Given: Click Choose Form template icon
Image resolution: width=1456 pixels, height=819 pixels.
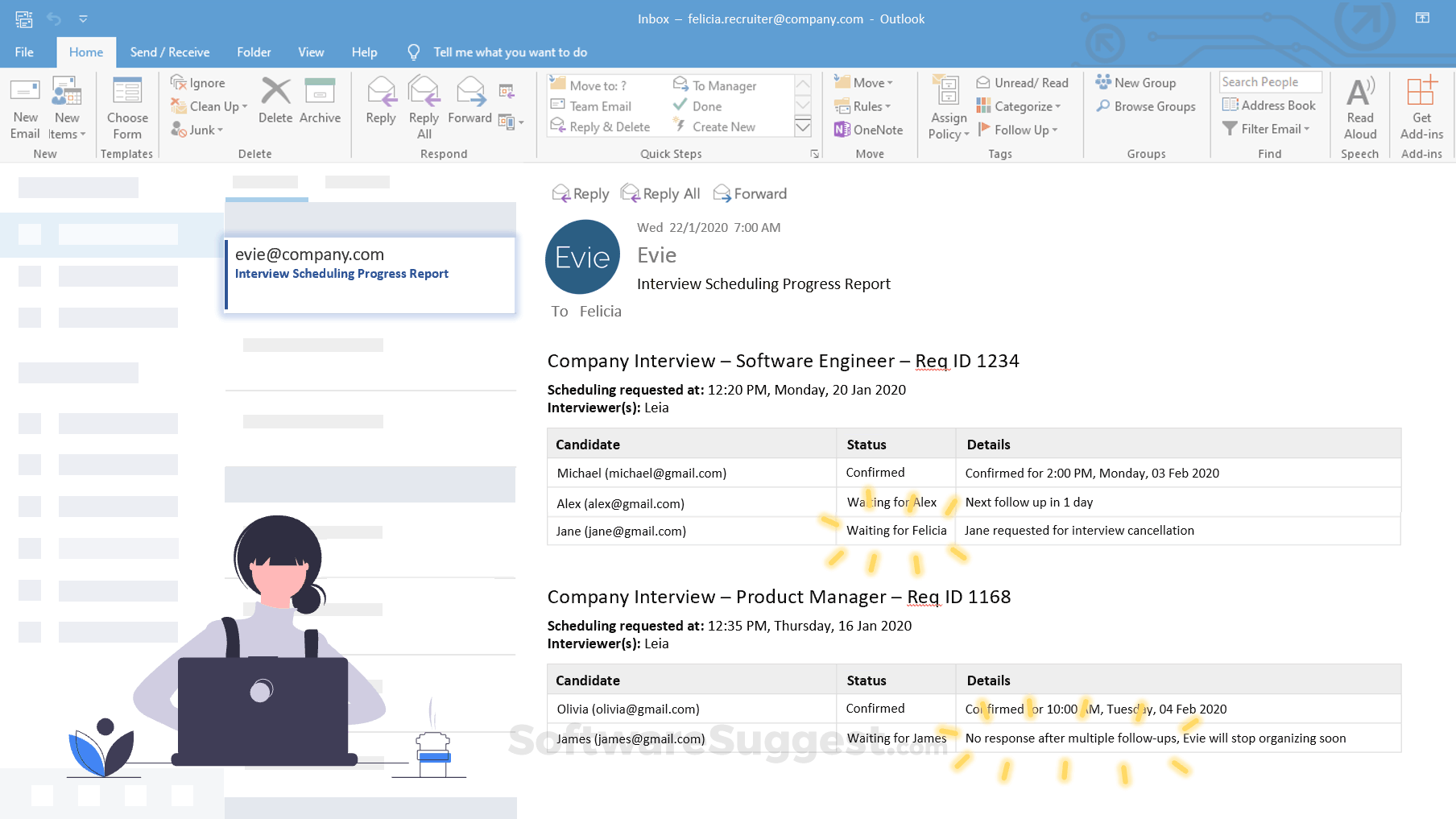Looking at the screenshot, I should (x=127, y=108).
